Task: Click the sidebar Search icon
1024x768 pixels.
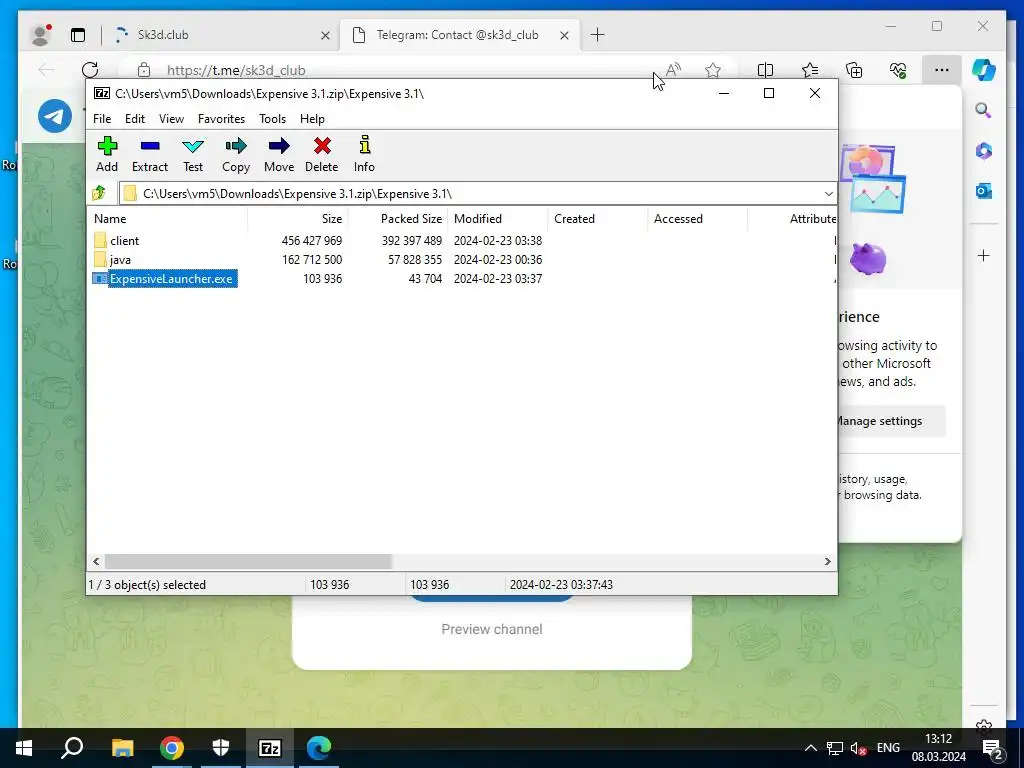Action: tap(984, 110)
